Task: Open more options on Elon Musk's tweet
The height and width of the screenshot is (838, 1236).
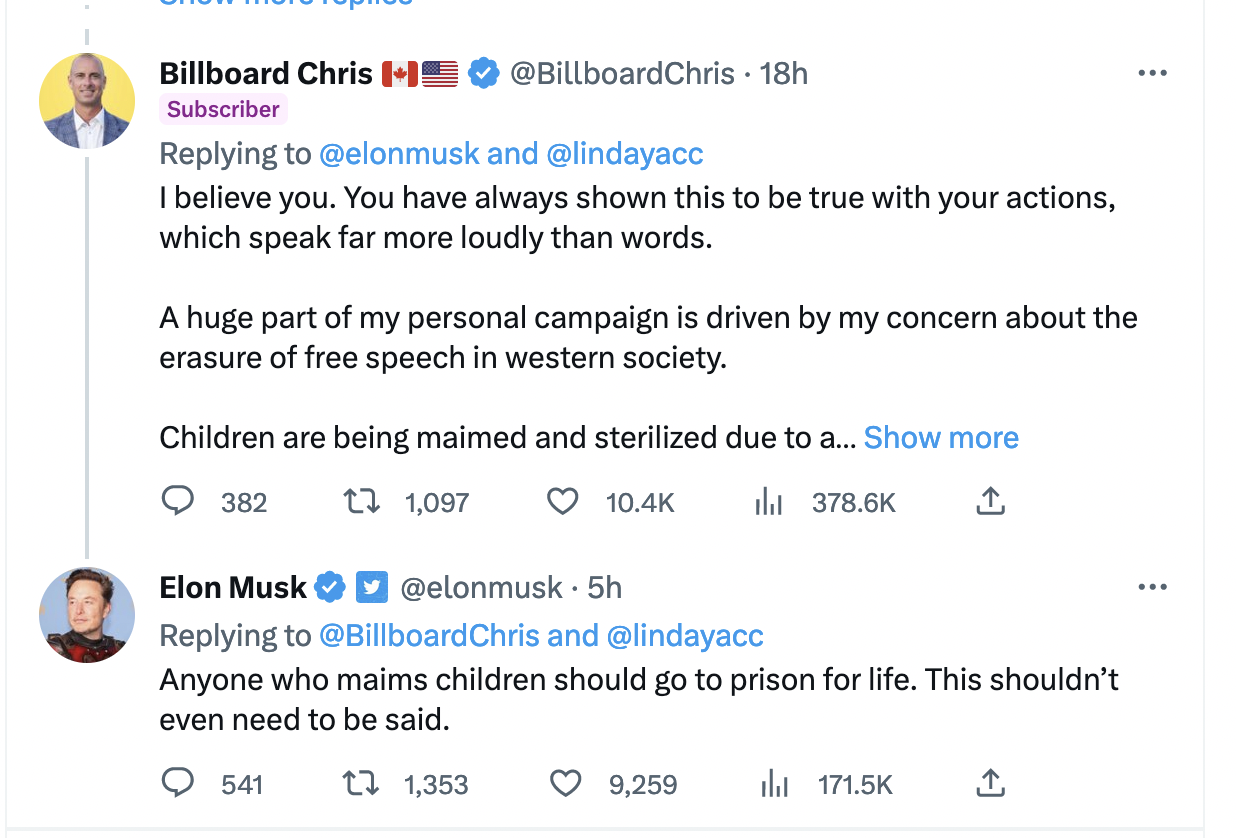Action: click(x=1152, y=588)
